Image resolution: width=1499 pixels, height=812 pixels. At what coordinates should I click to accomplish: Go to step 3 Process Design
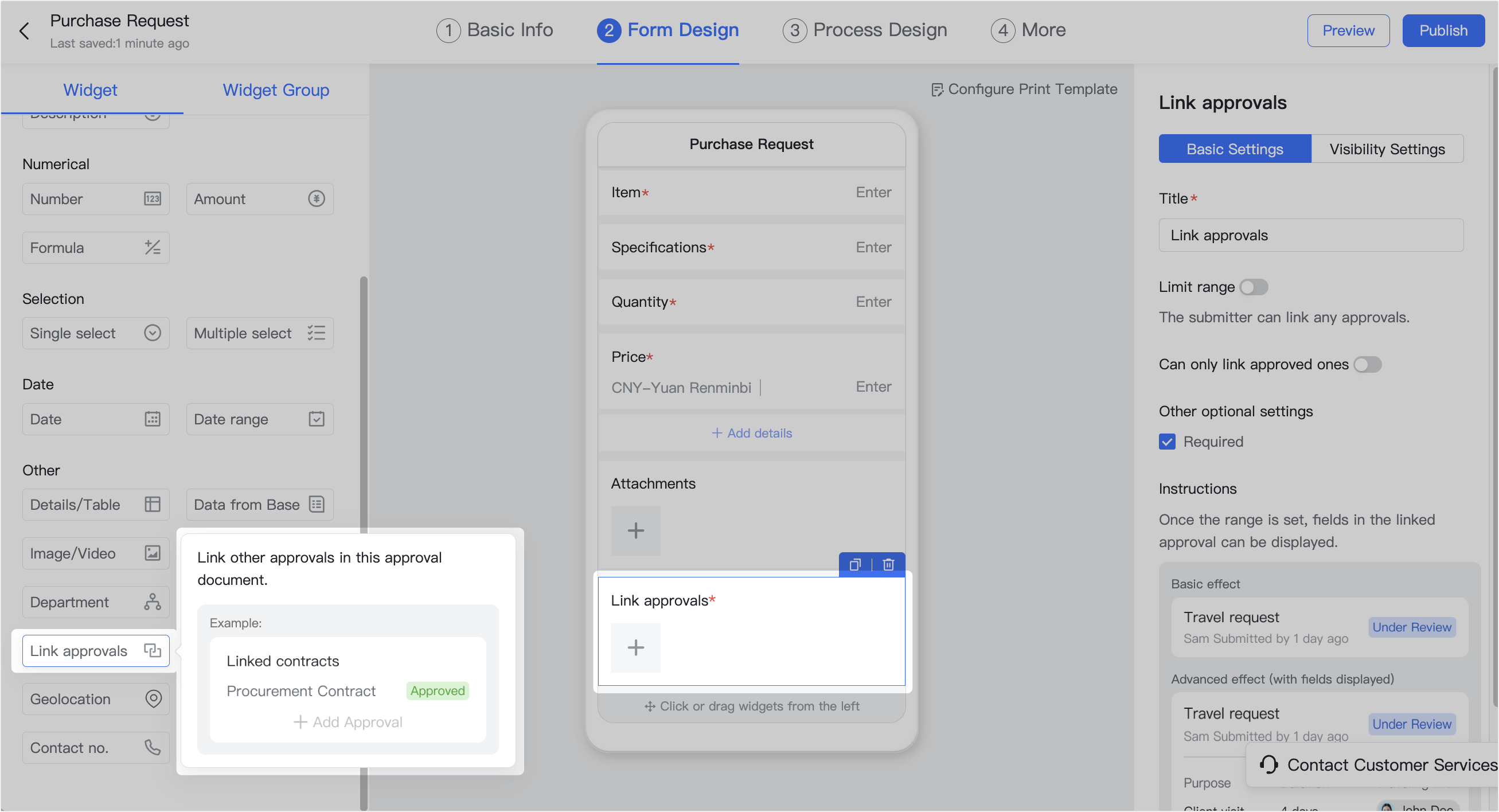[x=865, y=30]
